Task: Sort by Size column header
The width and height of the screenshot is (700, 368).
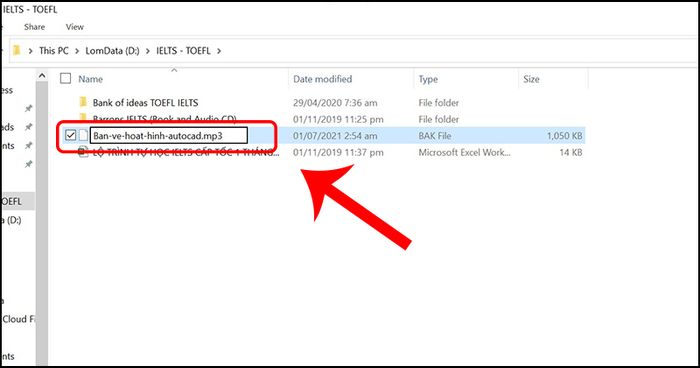Action: [531, 79]
